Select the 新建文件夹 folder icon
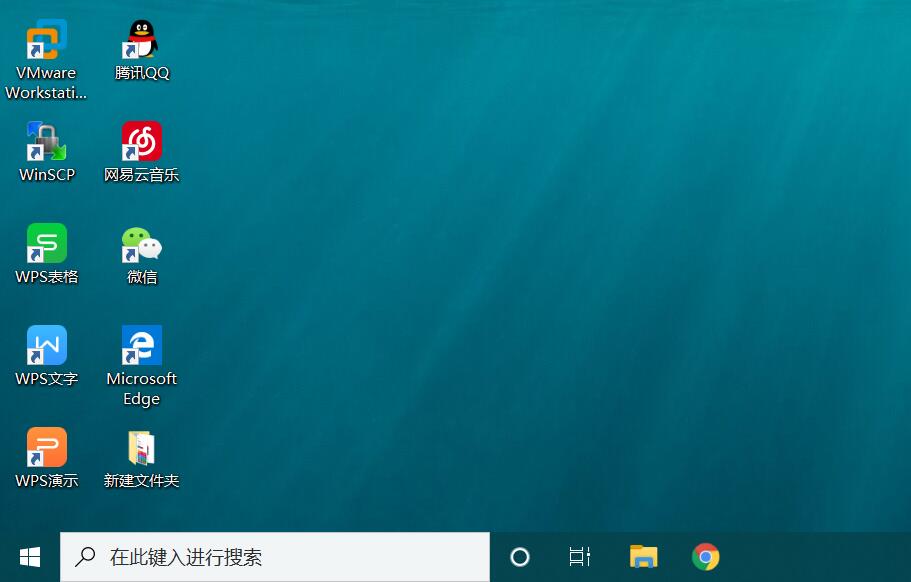Viewport: 911px width, 582px height. [x=141, y=448]
